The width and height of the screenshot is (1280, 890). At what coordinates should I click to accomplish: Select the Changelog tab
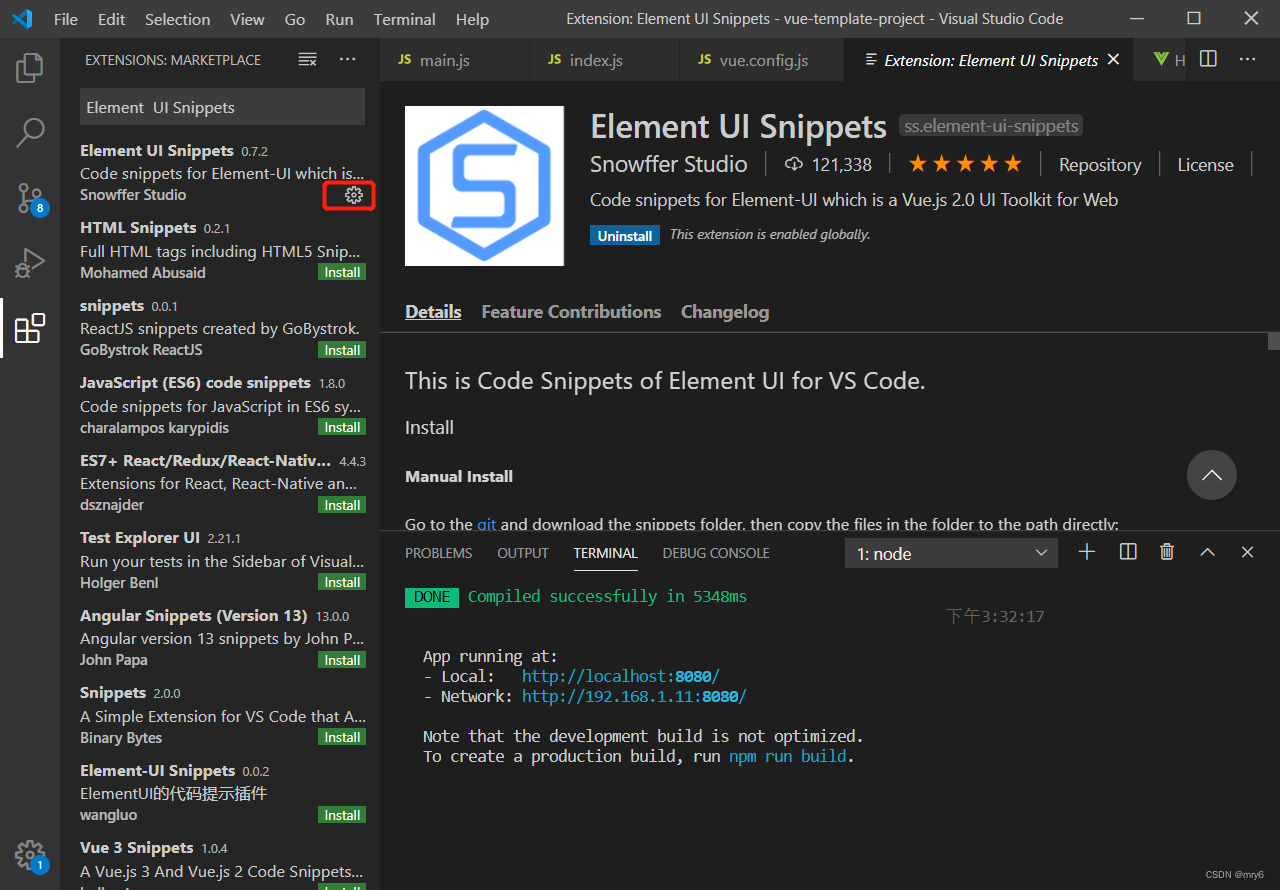click(725, 312)
